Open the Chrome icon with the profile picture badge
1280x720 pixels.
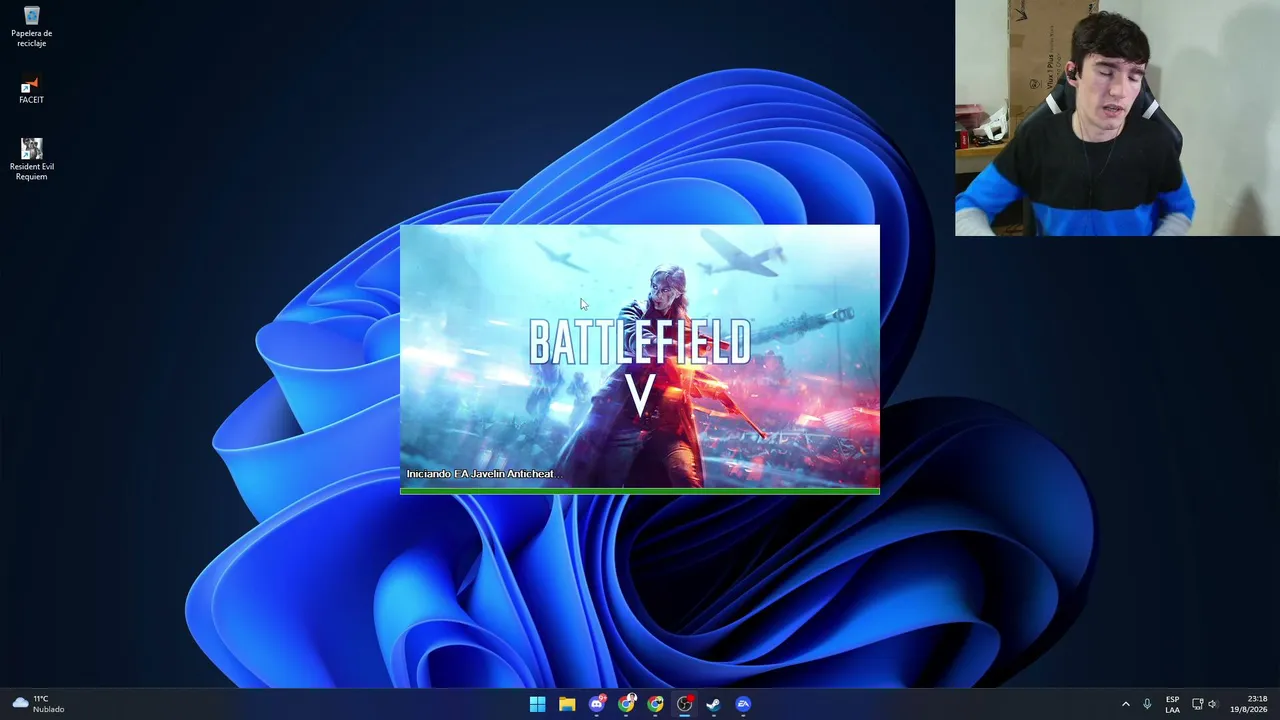[626, 704]
